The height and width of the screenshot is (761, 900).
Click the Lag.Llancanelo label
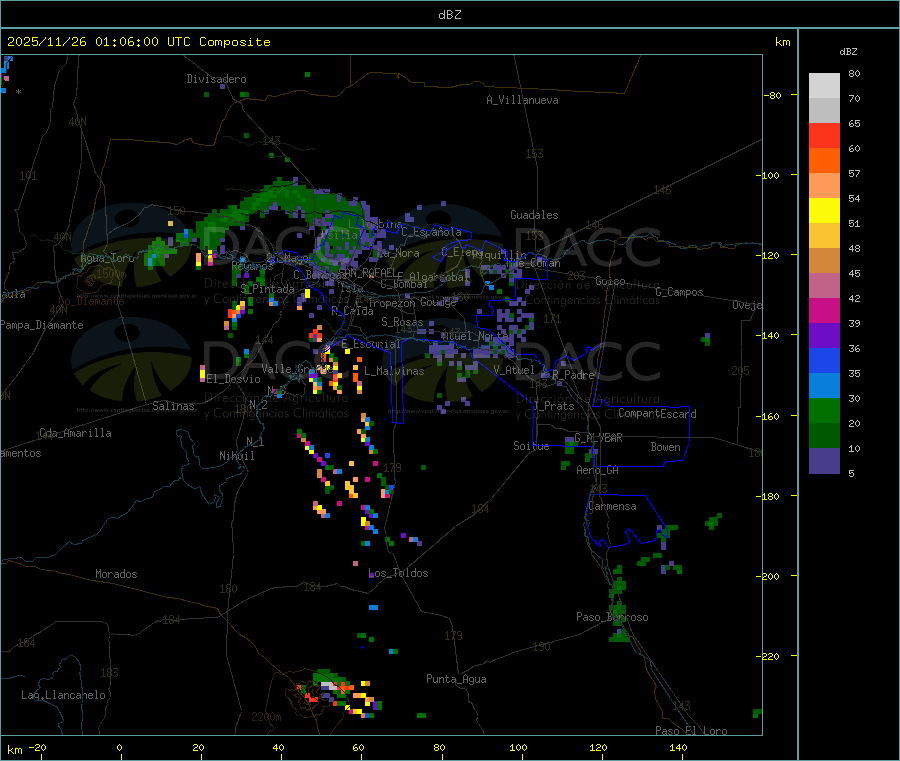(x=64, y=695)
